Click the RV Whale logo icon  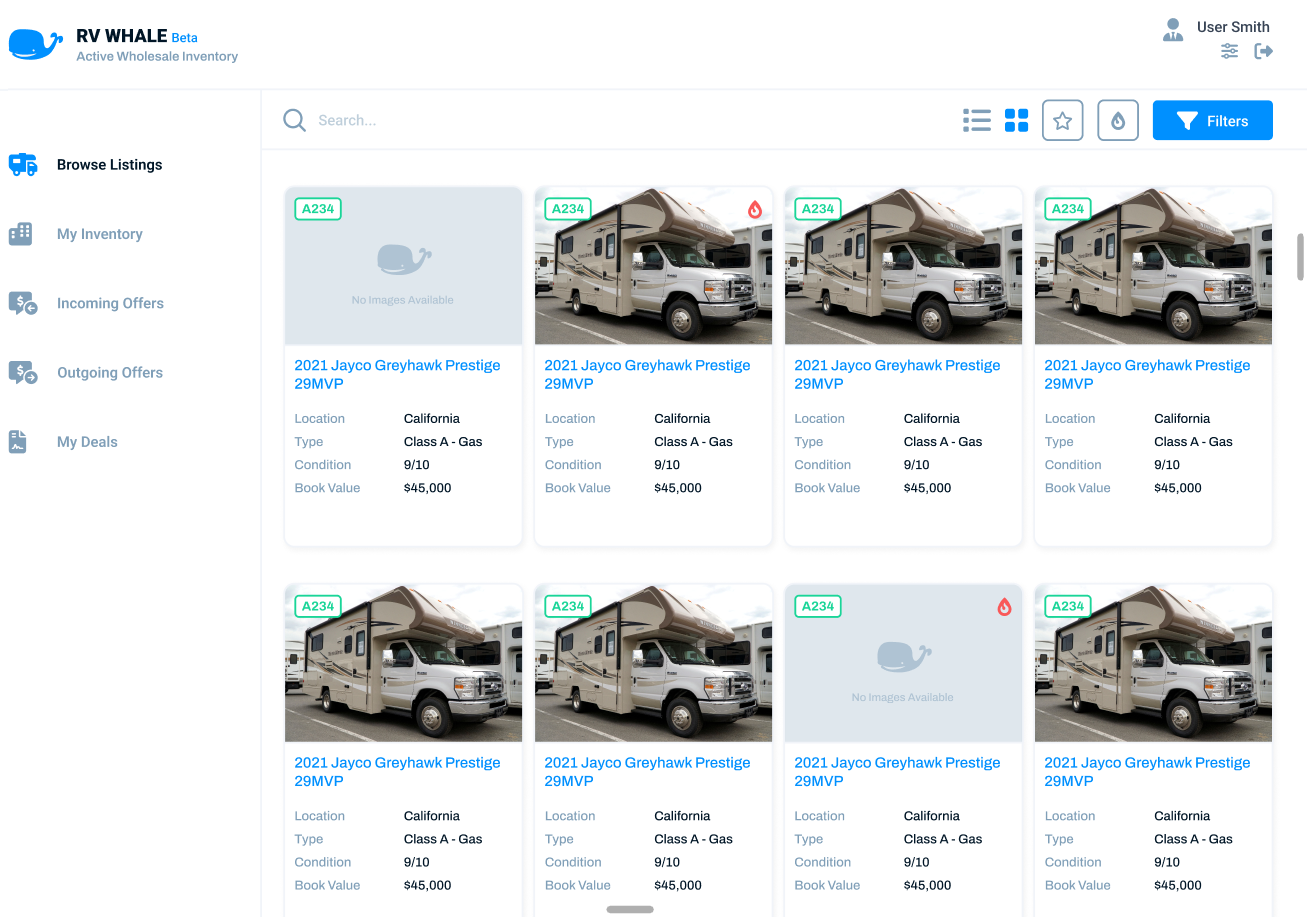point(36,45)
